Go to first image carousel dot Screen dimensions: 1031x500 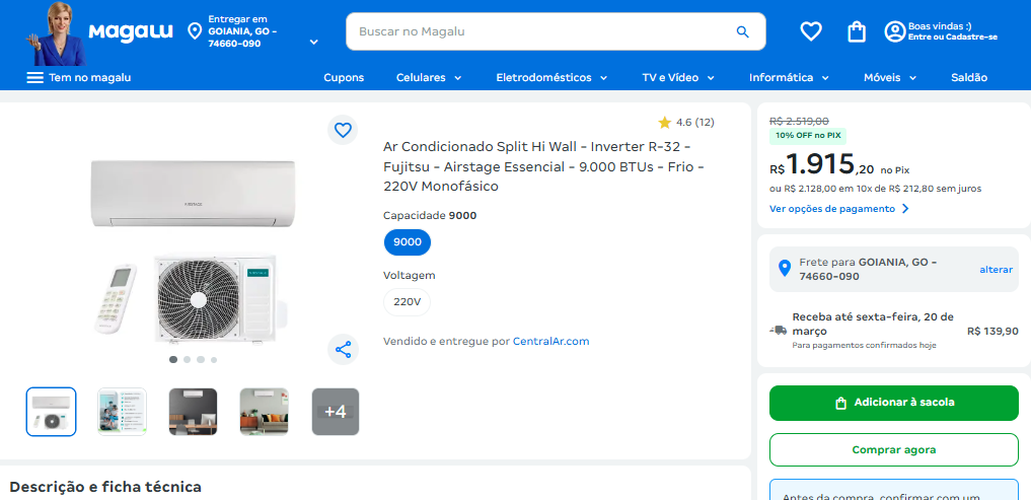click(173, 360)
